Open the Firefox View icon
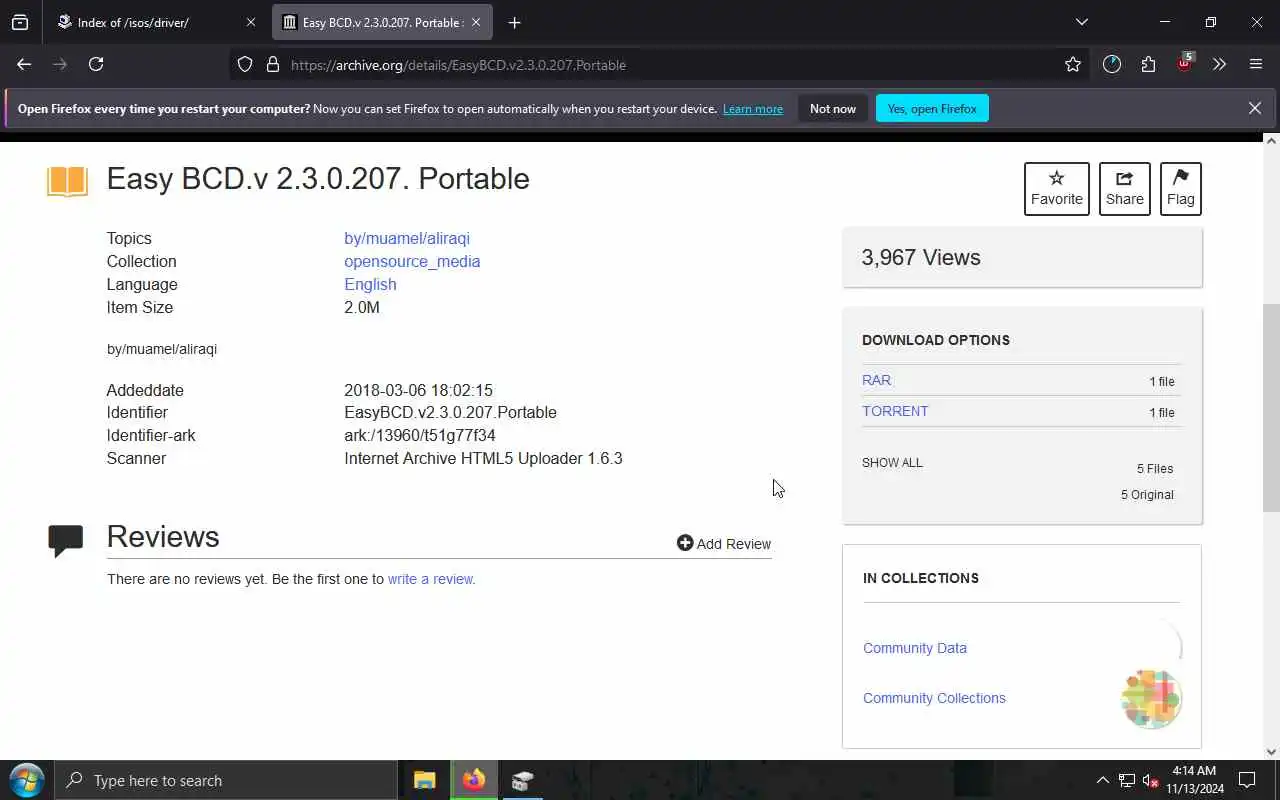Viewport: 1280px width, 800px height. (20, 22)
